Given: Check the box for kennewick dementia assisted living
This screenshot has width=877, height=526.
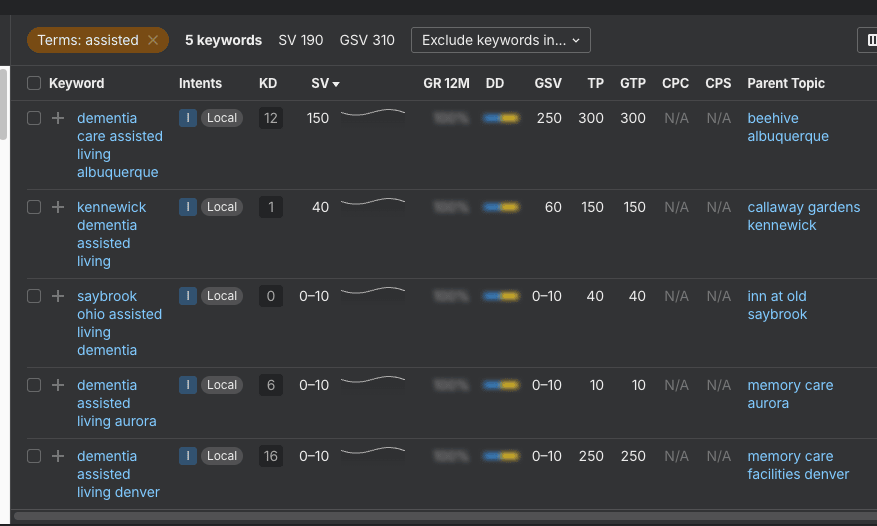Looking at the screenshot, I should 34,207.
